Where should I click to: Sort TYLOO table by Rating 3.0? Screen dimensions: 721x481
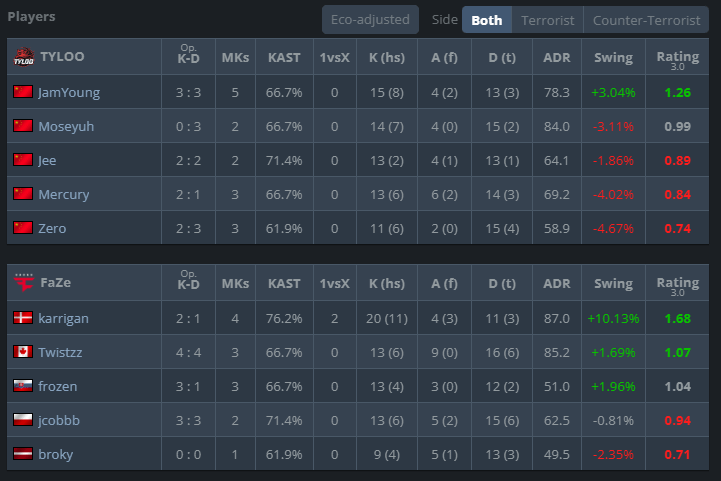pos(677,58)
